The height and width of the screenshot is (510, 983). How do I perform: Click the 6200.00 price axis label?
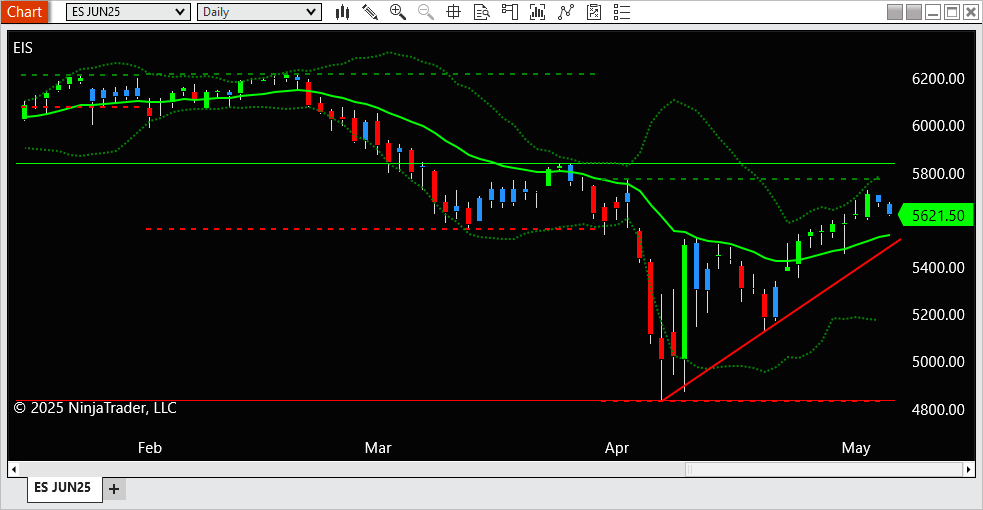point(938,79)
